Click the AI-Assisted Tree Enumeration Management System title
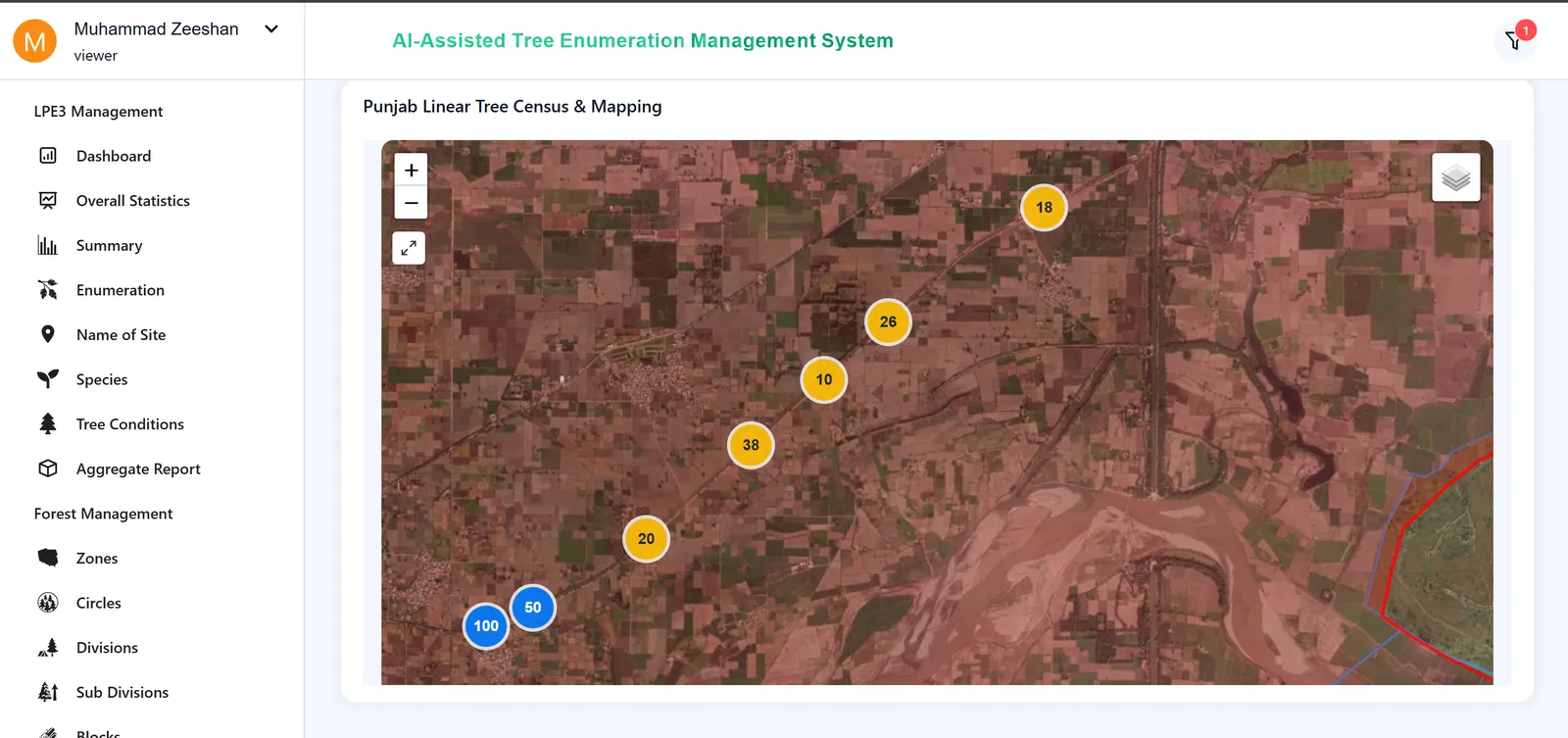 click(x=643, y=41)
